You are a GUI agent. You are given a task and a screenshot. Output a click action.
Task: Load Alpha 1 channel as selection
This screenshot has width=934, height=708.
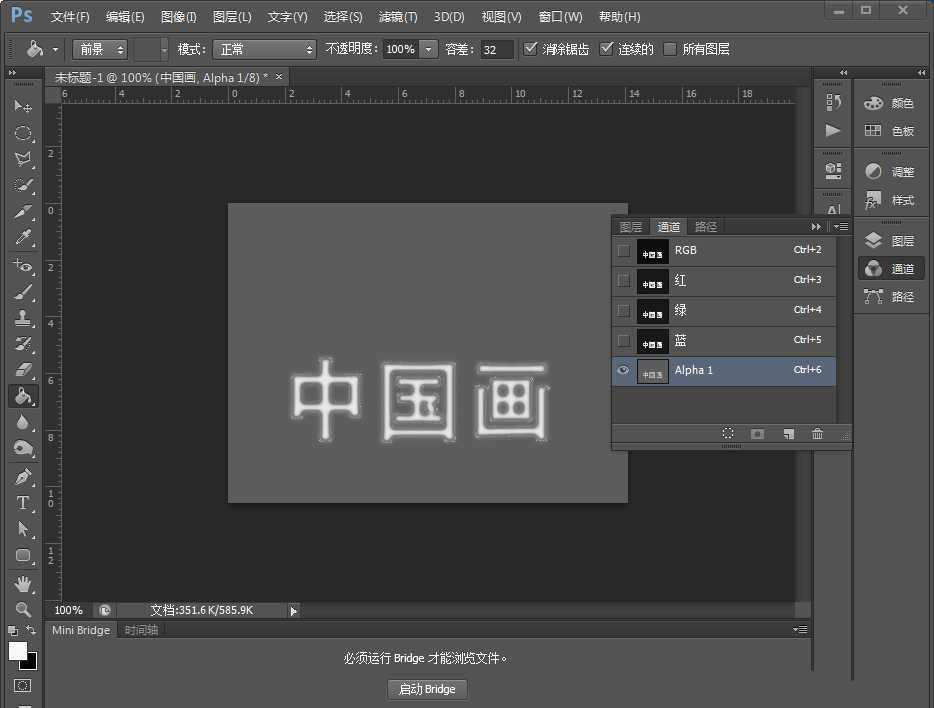coord(727,433)
